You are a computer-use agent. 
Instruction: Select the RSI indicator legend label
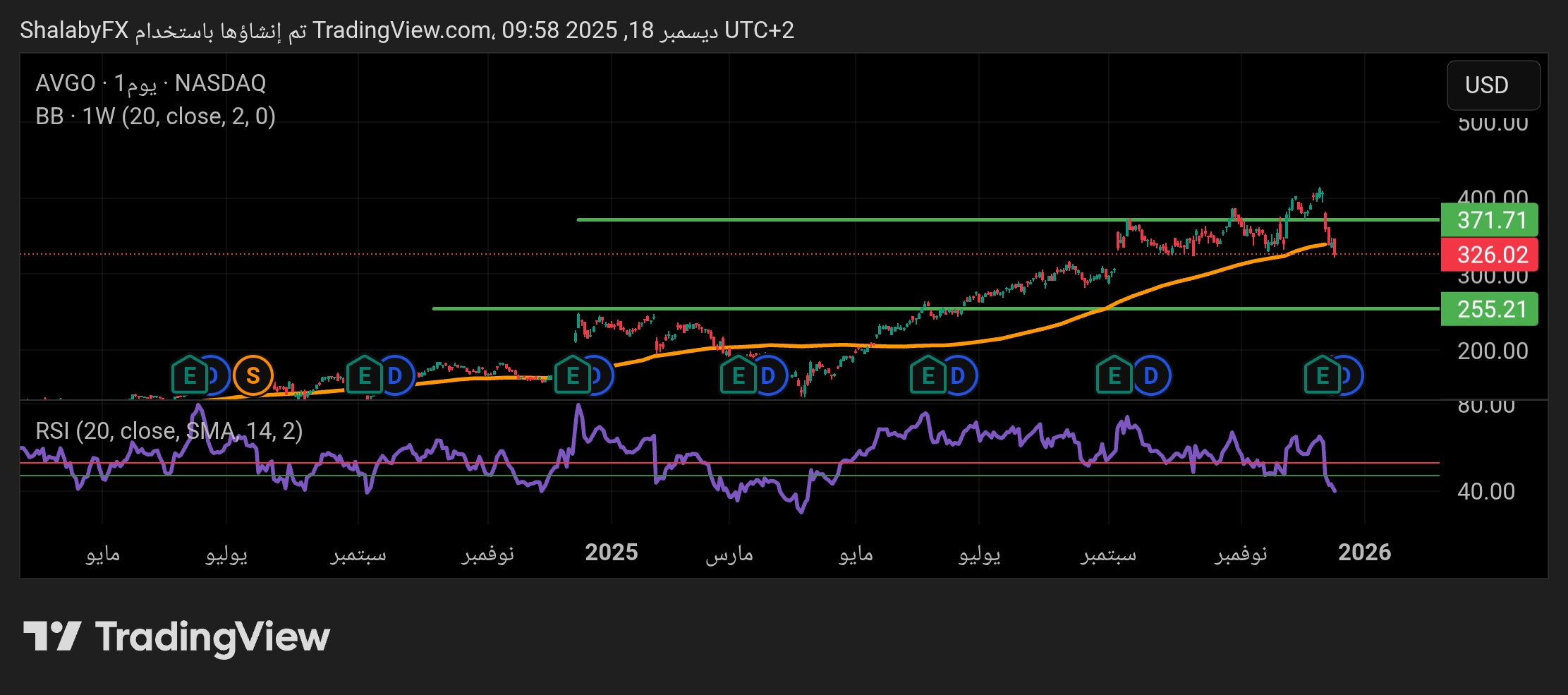tap(169, 430)
